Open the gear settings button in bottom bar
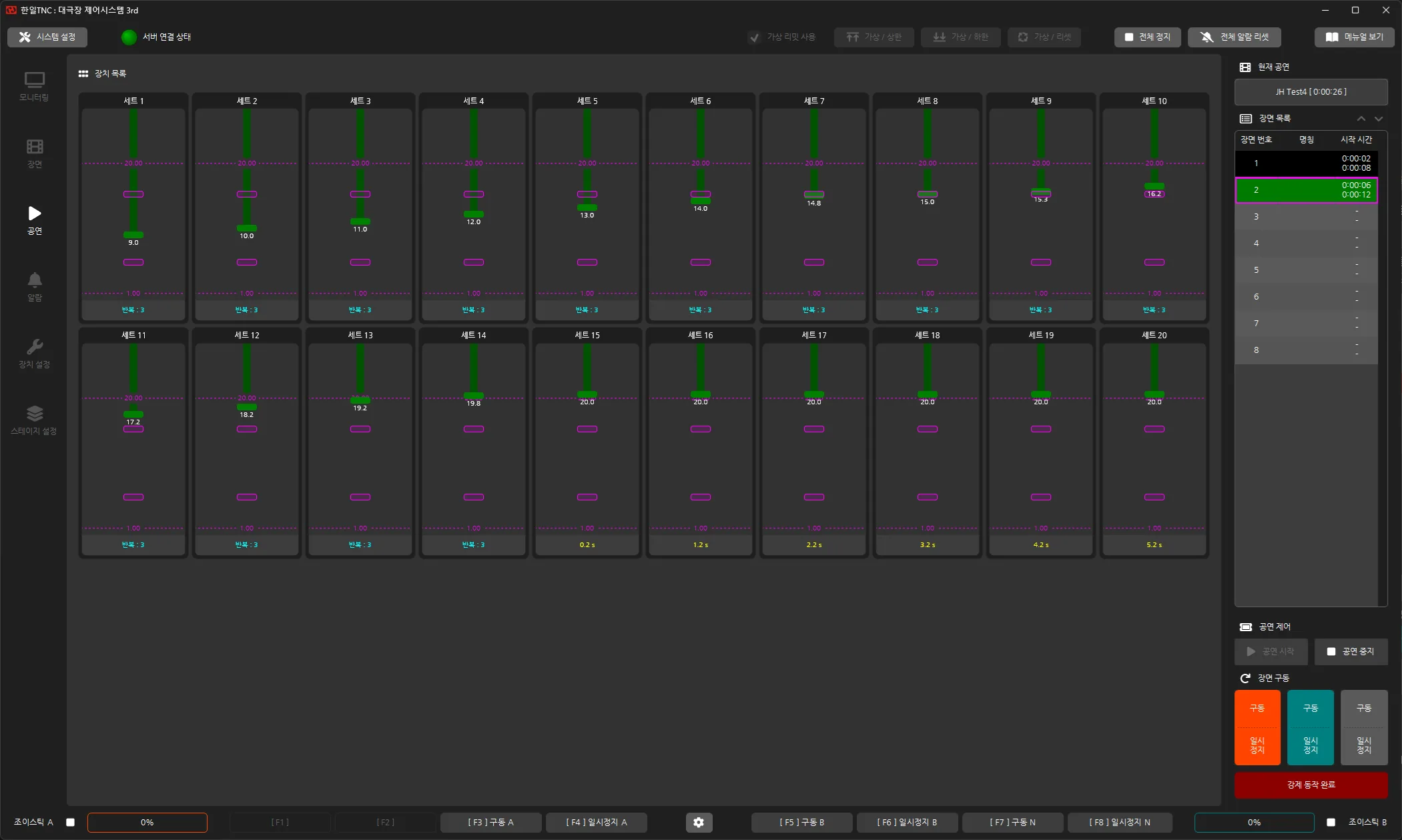 pyautogui.click(x=699, y=823)
